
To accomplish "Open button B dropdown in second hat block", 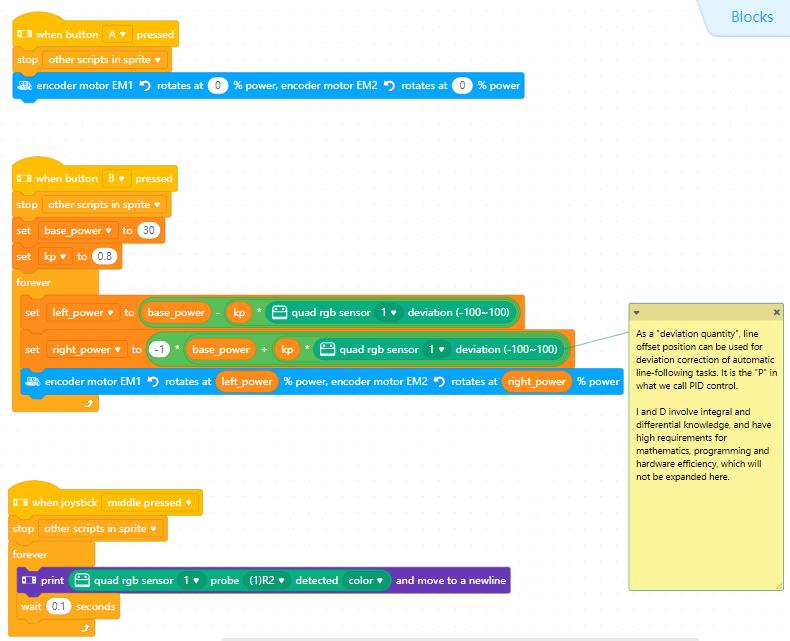I will (x=116, y=178).
